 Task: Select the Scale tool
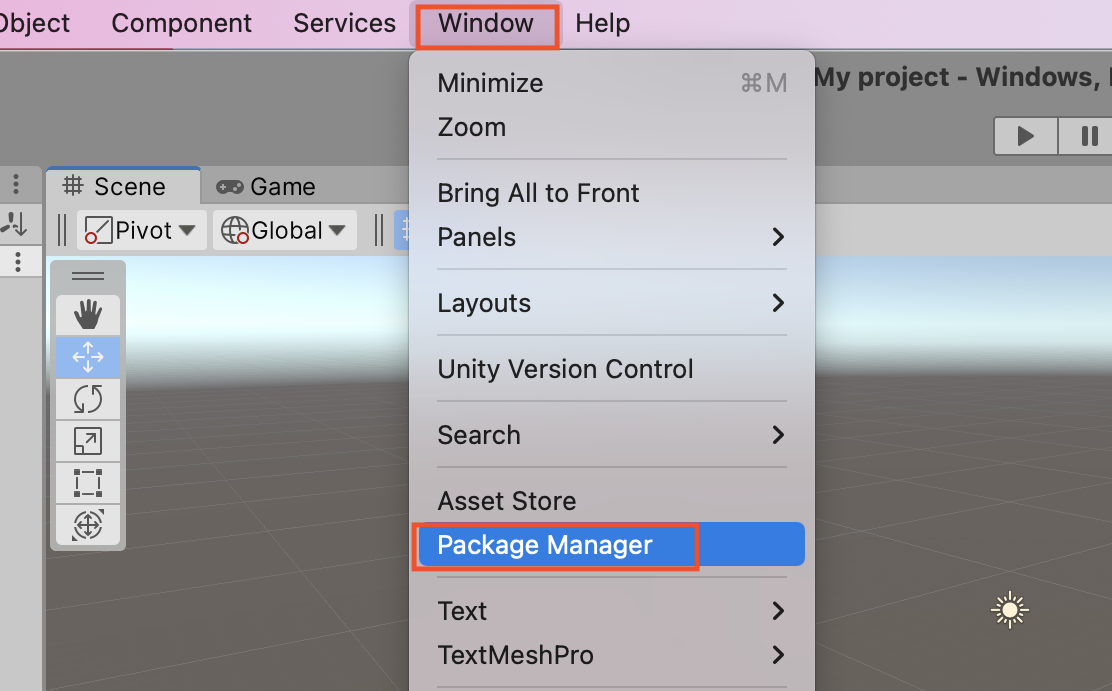pyautogui.click(x=87, y=441)
